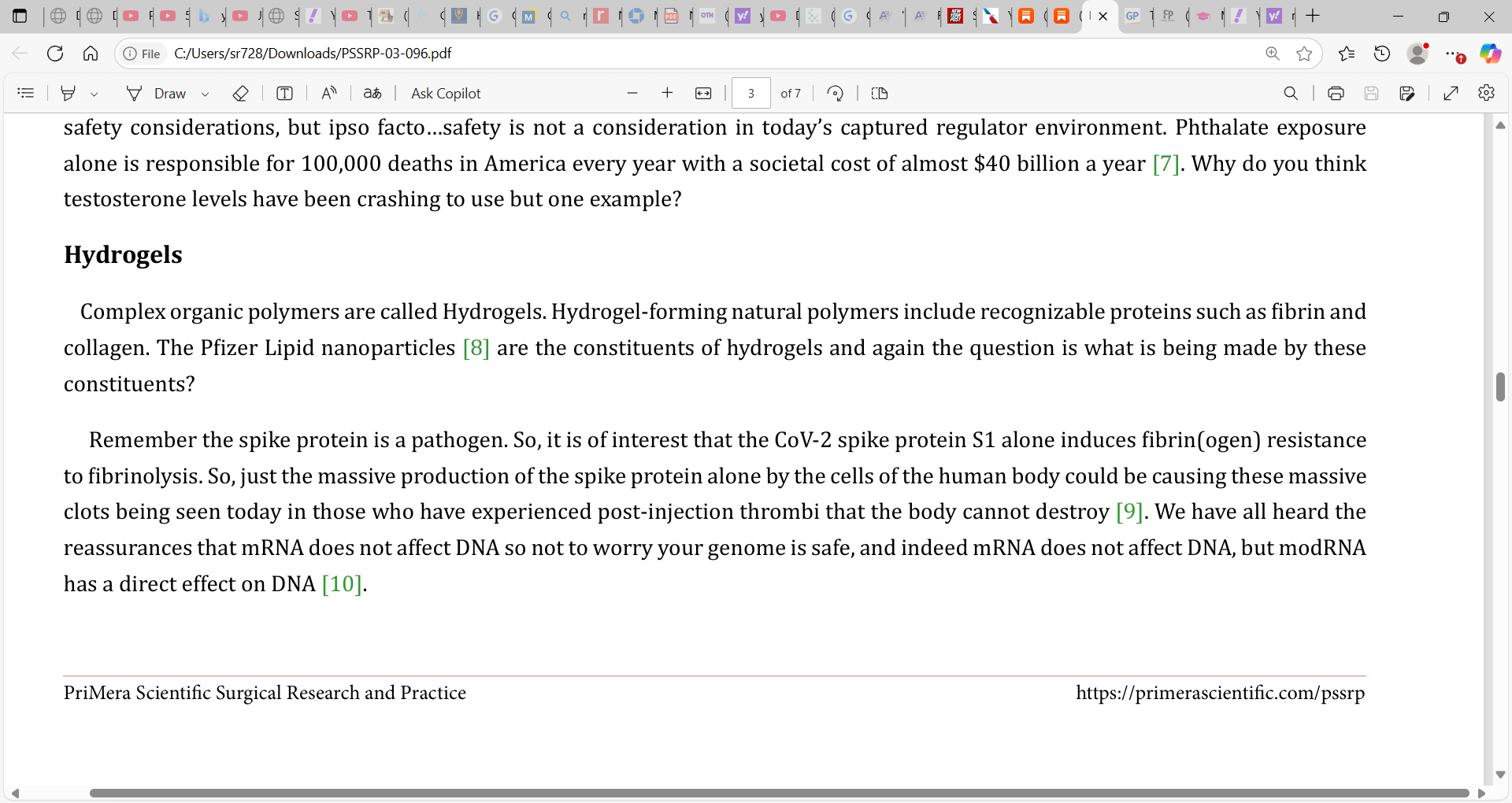Screen dimensions: 1512x803
Task: Open the primerascientific.com/pssrp footer link
Action: 1221,693
